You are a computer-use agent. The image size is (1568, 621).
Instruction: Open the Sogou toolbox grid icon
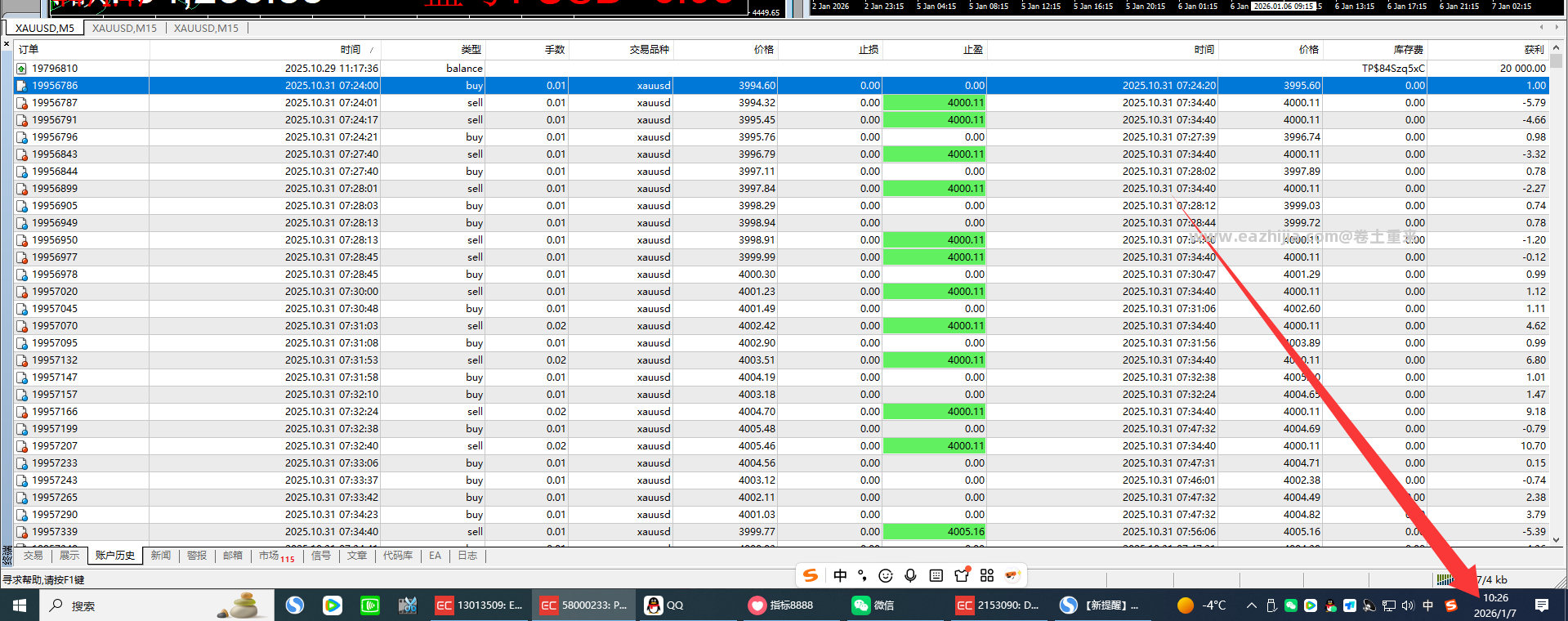[987, 576]
